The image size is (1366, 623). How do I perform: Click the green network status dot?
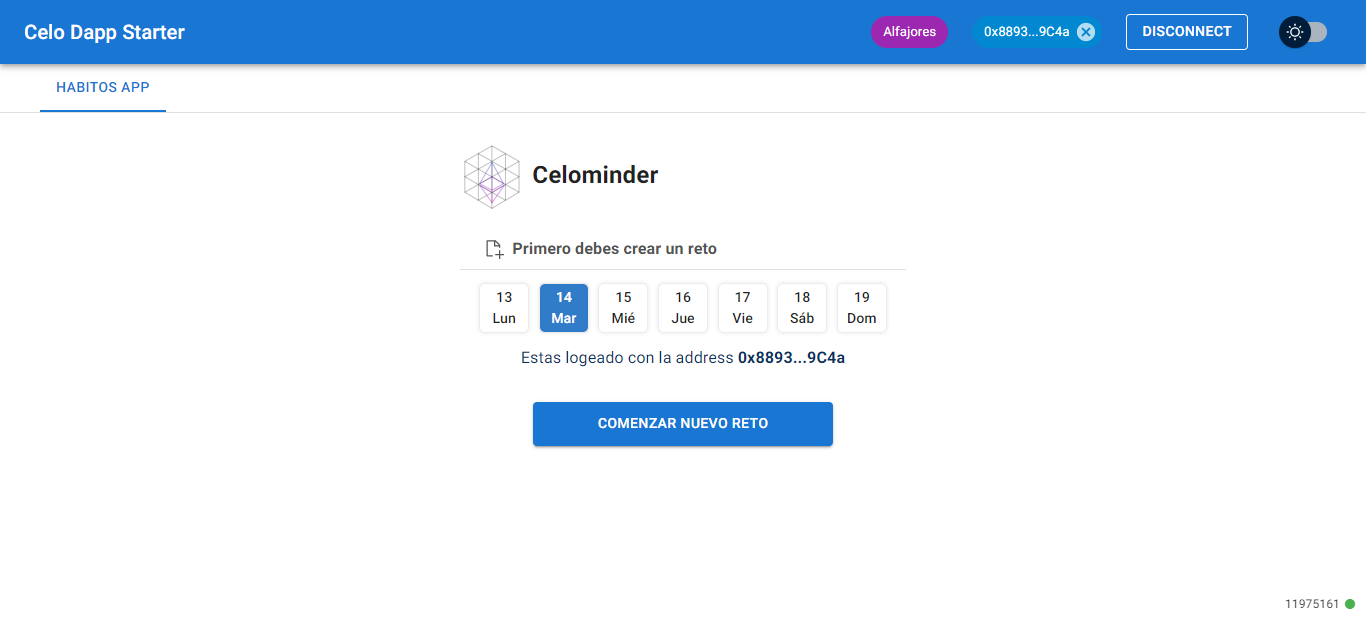click(x=1352, y=604)
